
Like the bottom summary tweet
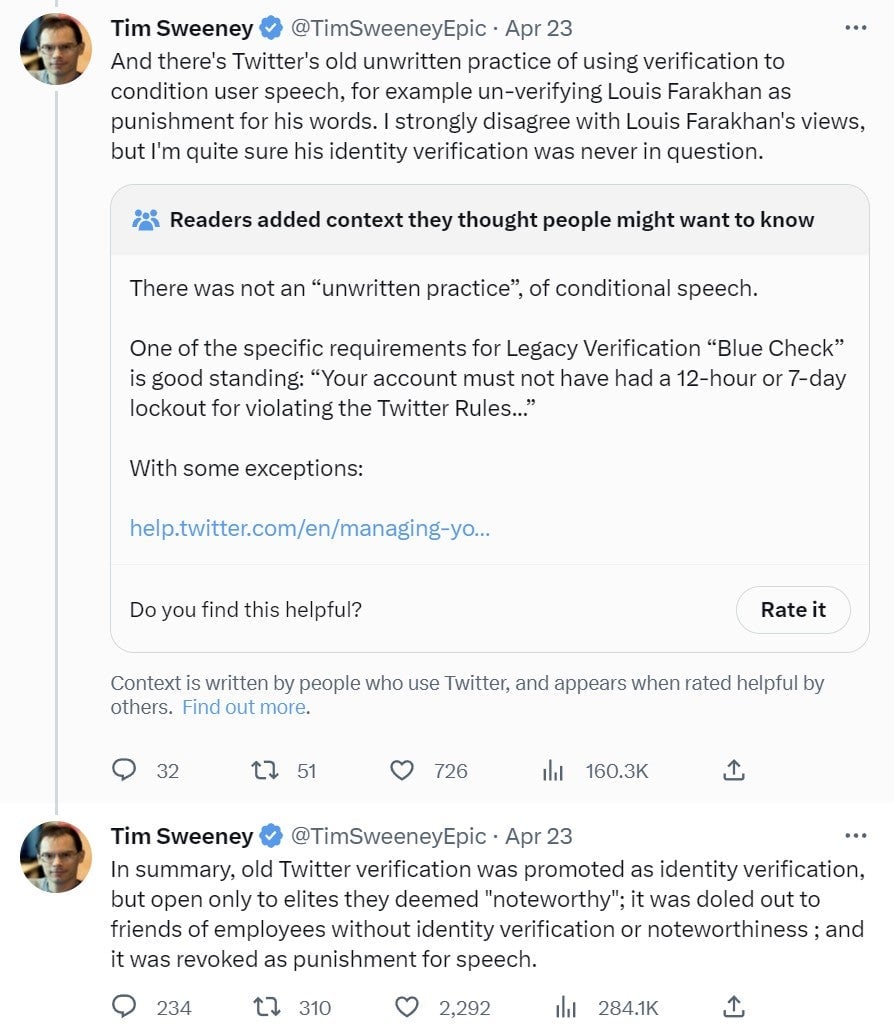tap(407, 1008)
